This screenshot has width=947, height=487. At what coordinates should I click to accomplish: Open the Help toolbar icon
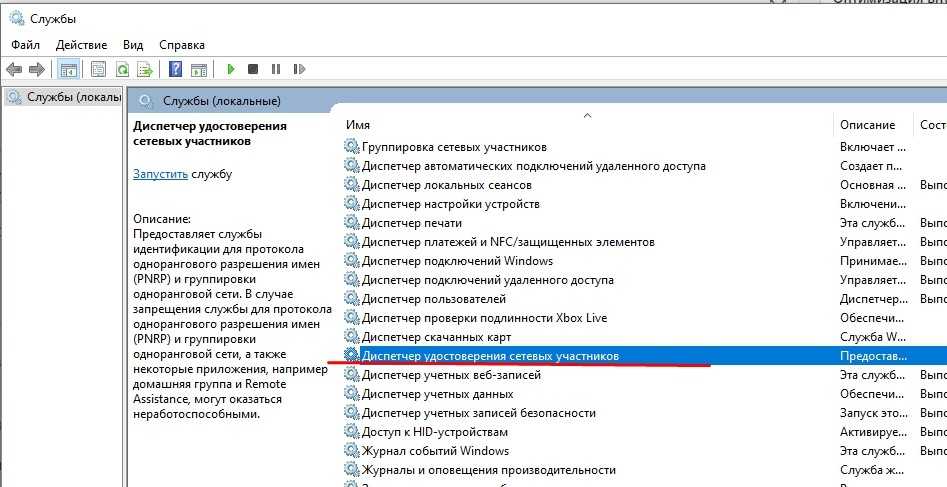(x=175, y=69)
